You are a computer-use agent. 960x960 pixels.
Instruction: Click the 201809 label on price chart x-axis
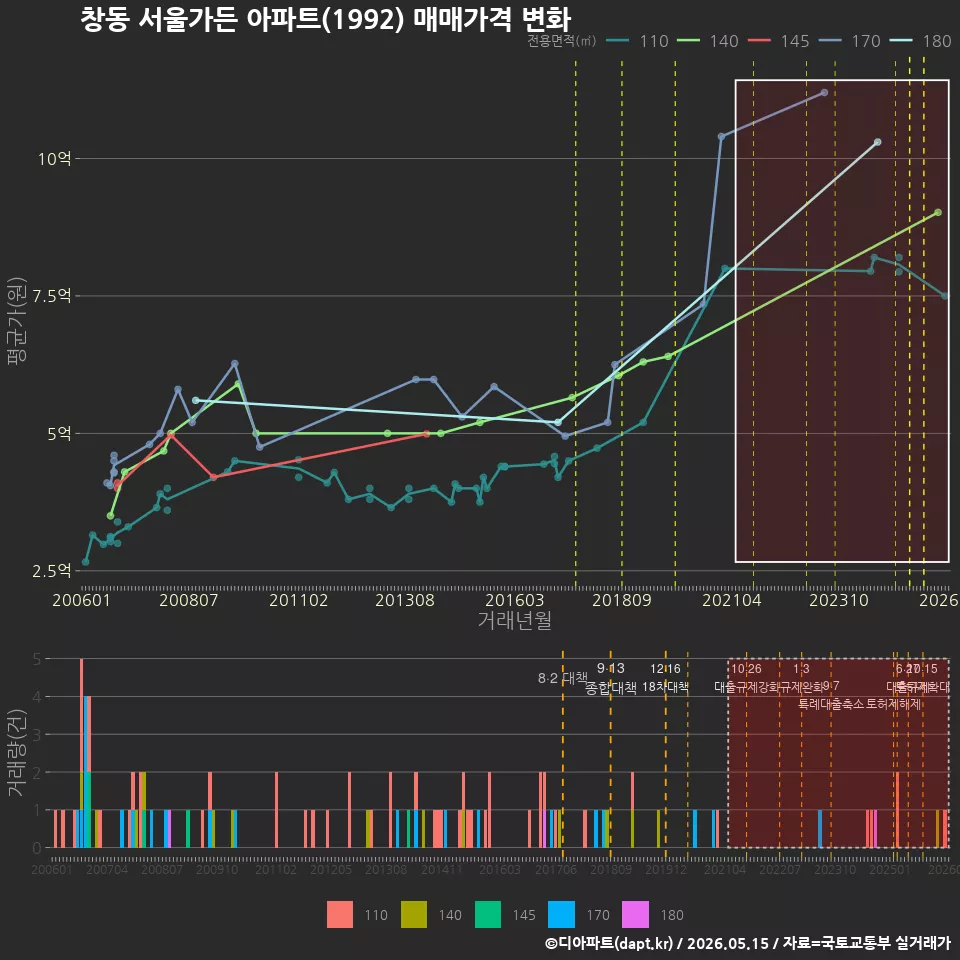[x=621, y=600]
